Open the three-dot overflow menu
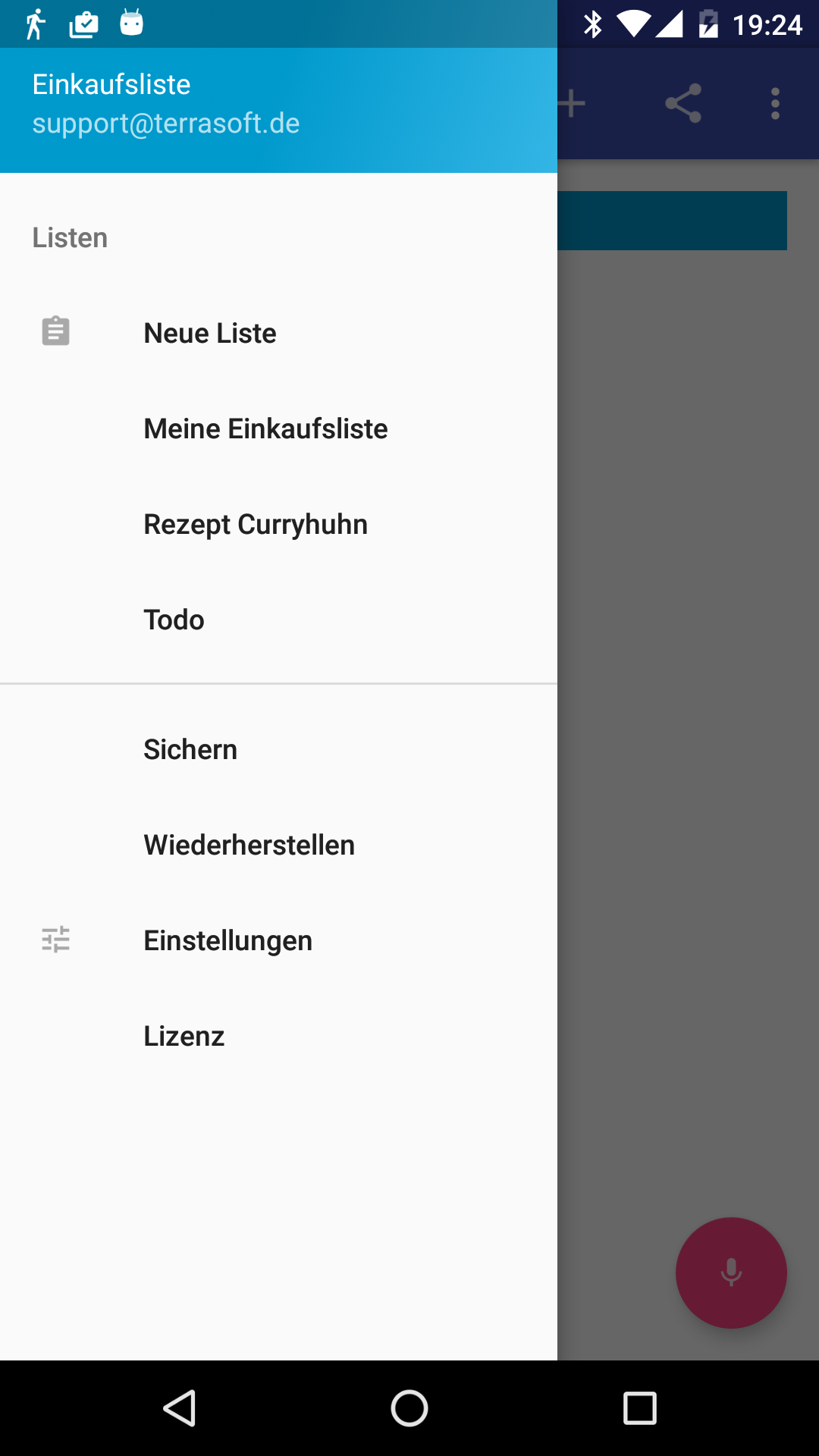 [x=775, y=103]
